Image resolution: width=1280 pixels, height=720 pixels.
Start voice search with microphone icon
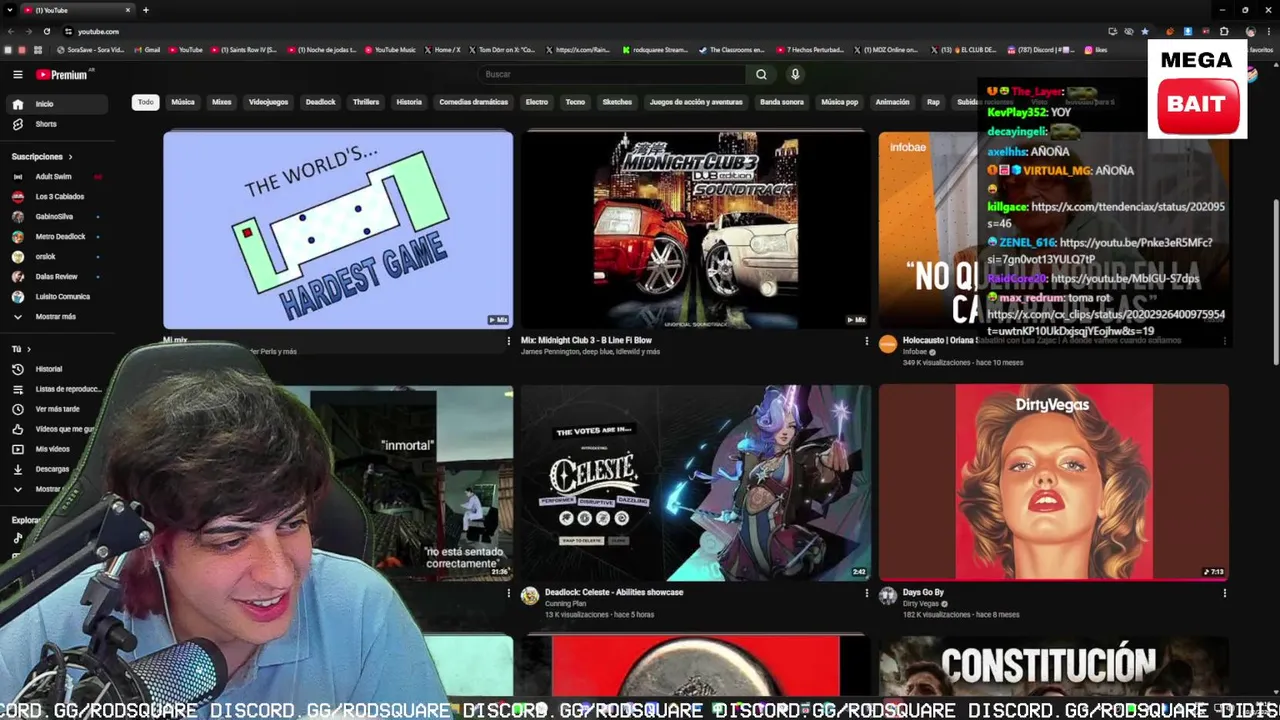[x=795, y=74]
